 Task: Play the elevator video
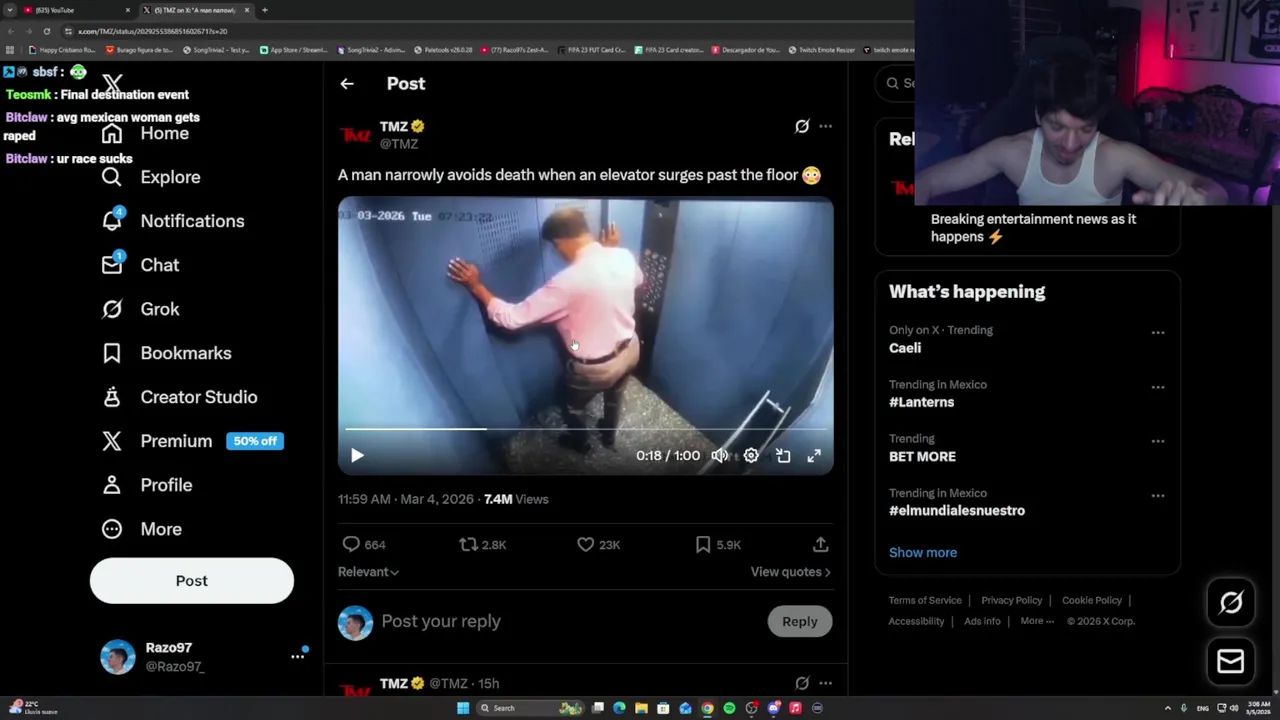pyautogui.click(x=357, y=456)
